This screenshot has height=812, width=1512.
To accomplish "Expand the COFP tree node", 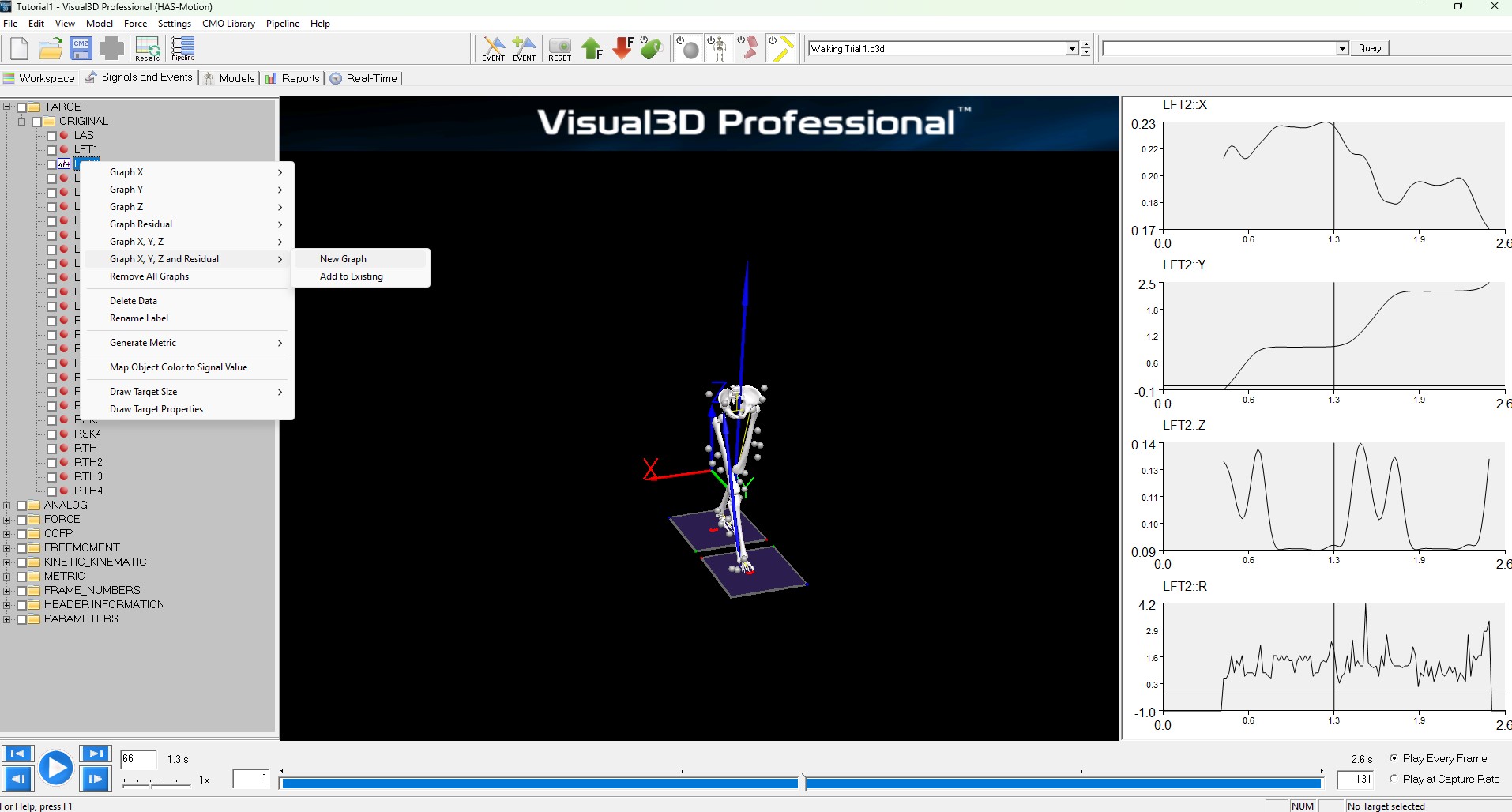I will click(7, 533).
